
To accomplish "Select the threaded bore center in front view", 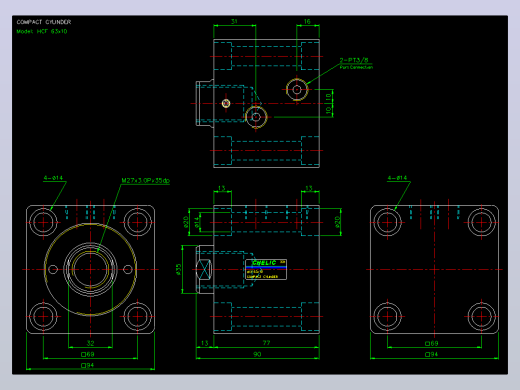I will (x=90, y=269).
